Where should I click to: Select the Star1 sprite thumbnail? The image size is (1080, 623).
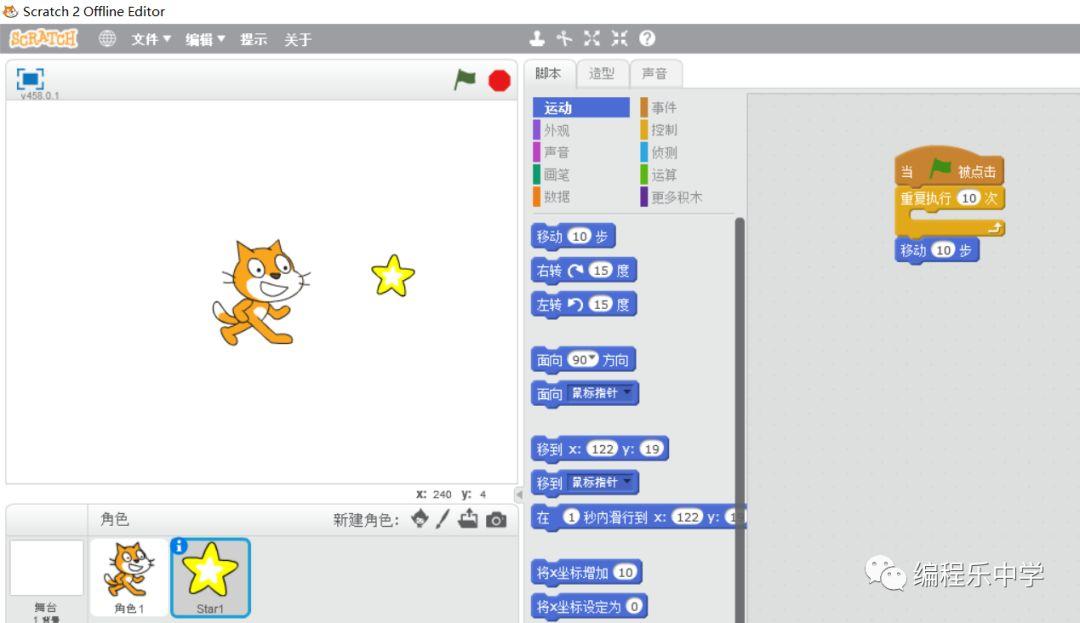pos(210,578)
